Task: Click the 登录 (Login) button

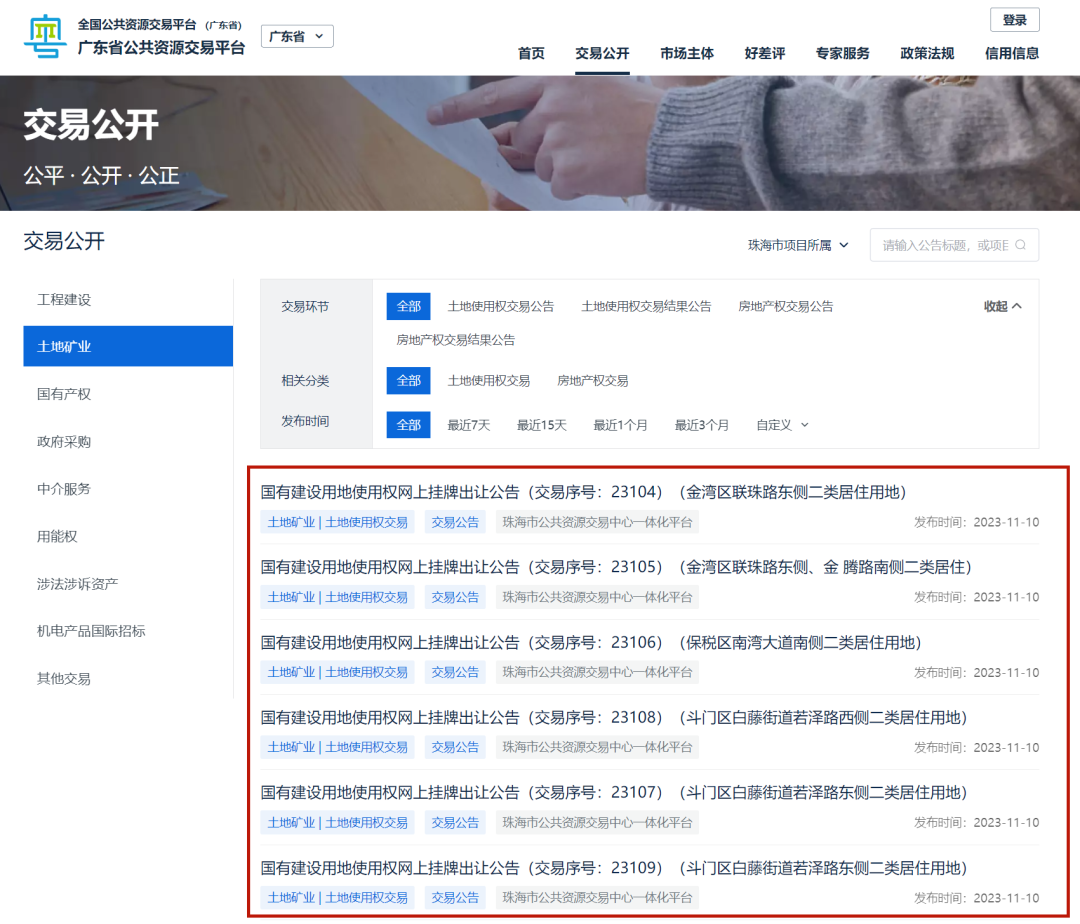Action: click(1014, 19)
